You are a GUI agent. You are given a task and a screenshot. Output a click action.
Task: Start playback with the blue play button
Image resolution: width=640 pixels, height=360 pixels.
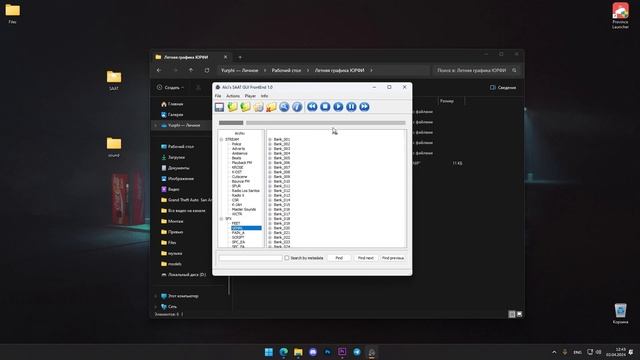tap(338, 107)
